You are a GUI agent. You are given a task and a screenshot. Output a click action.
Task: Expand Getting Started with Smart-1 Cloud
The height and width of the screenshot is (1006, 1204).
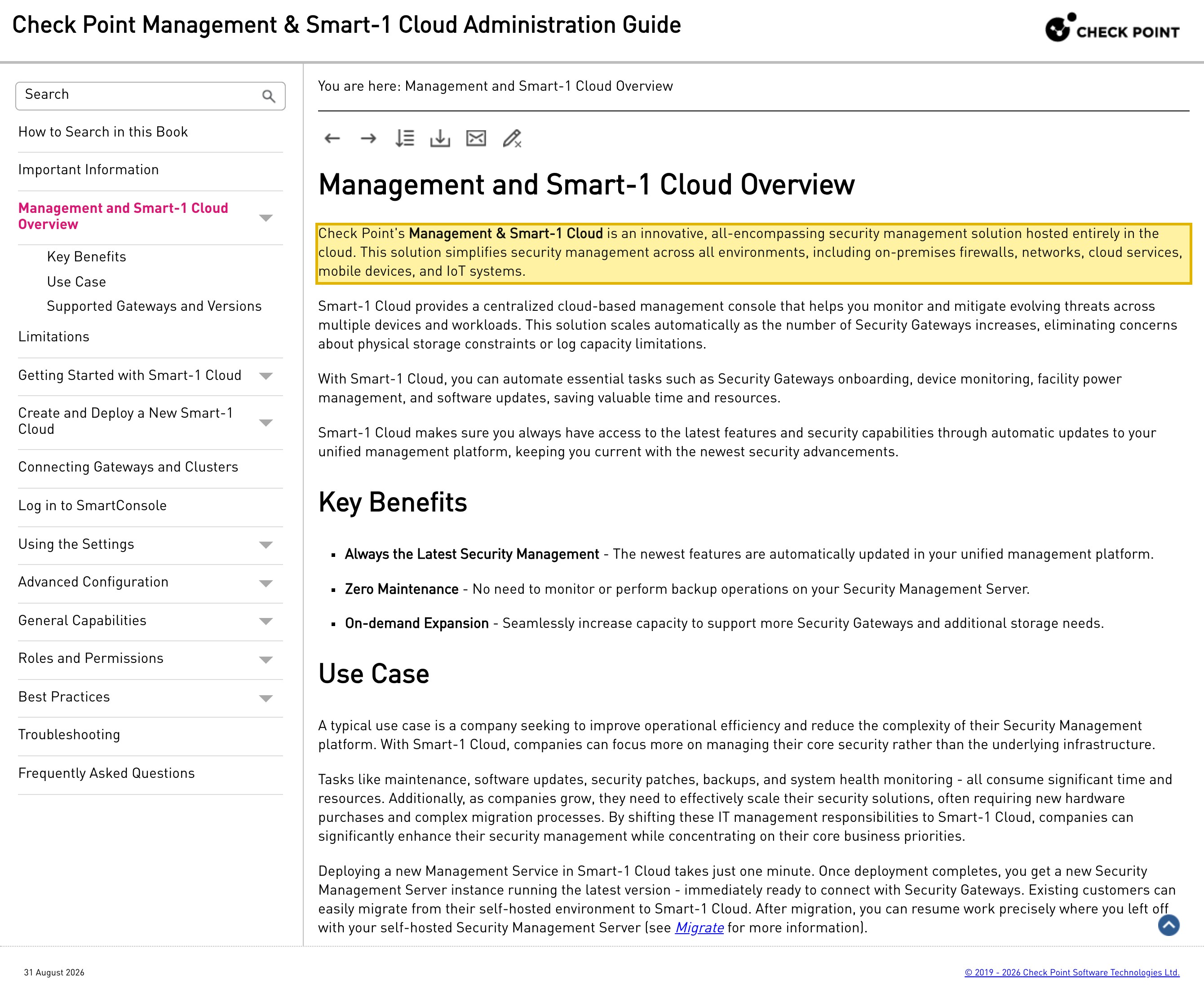[266, 376]
